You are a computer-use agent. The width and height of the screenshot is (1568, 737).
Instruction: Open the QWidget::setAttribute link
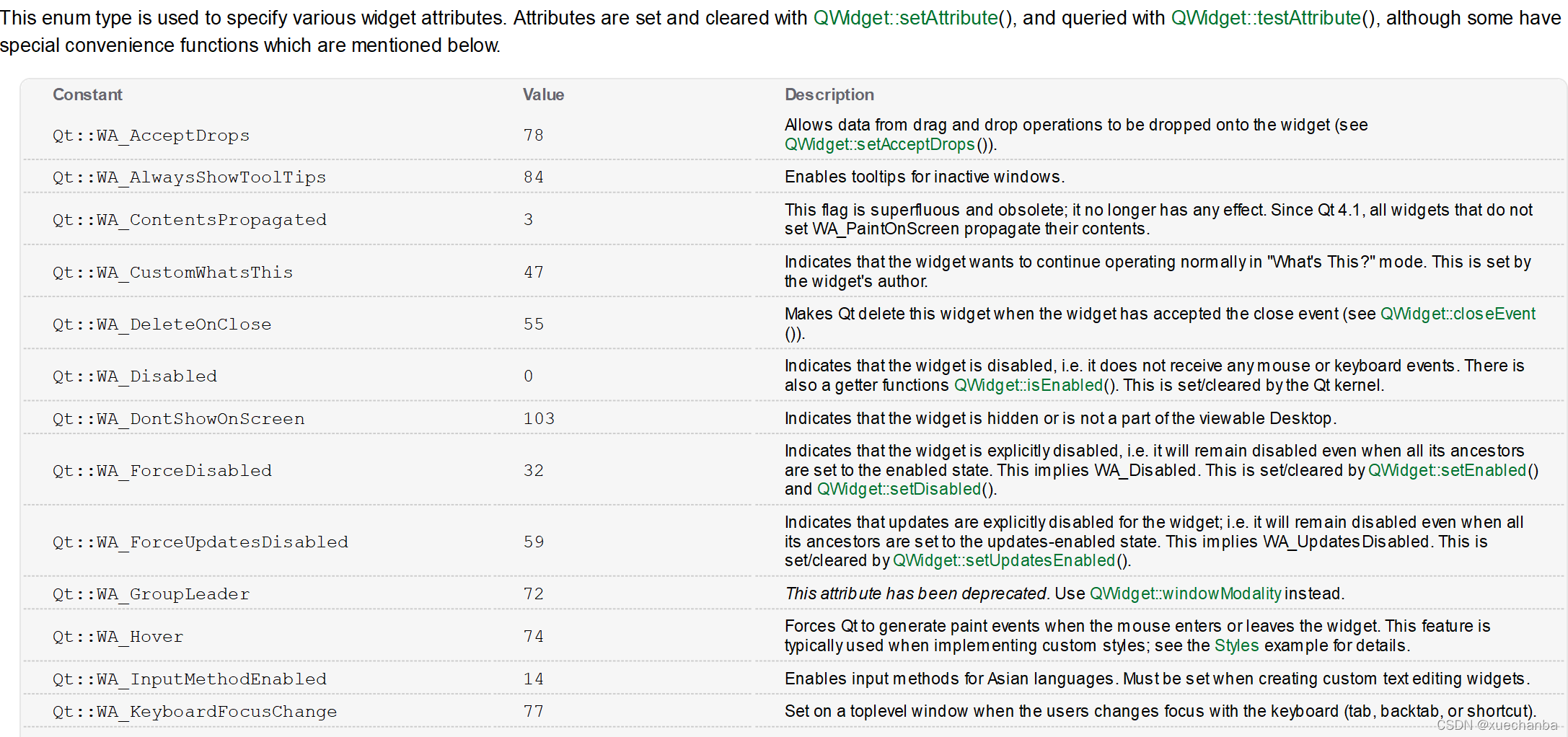tap(906, 18)
